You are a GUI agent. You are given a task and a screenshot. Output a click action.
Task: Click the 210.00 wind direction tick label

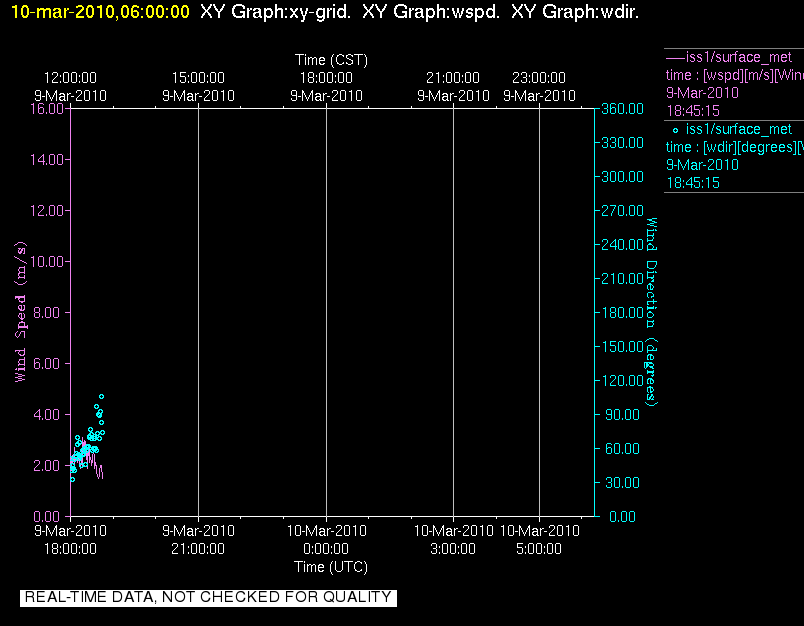click(x=622, y=278)
